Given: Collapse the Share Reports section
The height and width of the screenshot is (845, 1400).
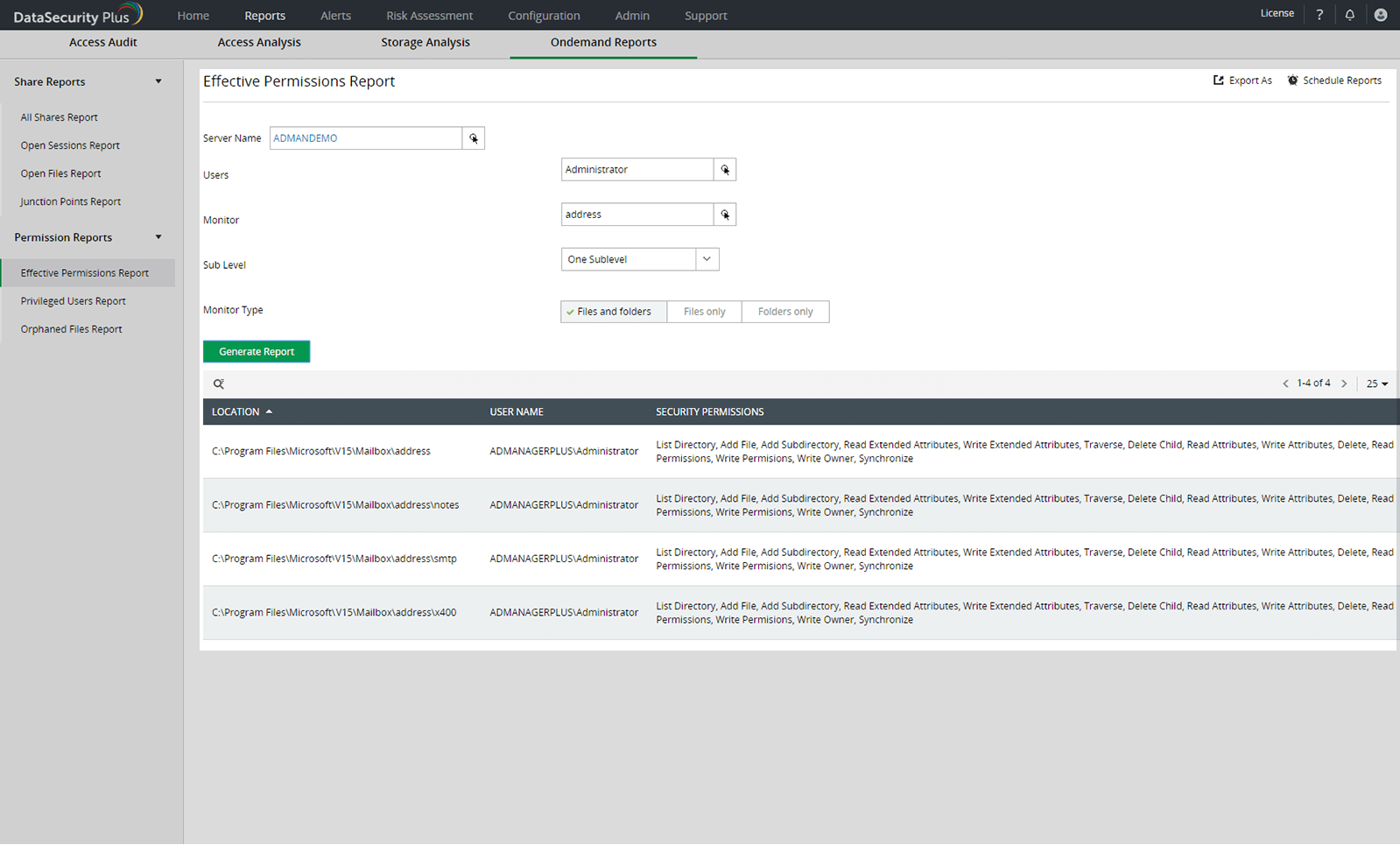Looking at the screenshot, I should pyautogui.click(x=158, y=81).
